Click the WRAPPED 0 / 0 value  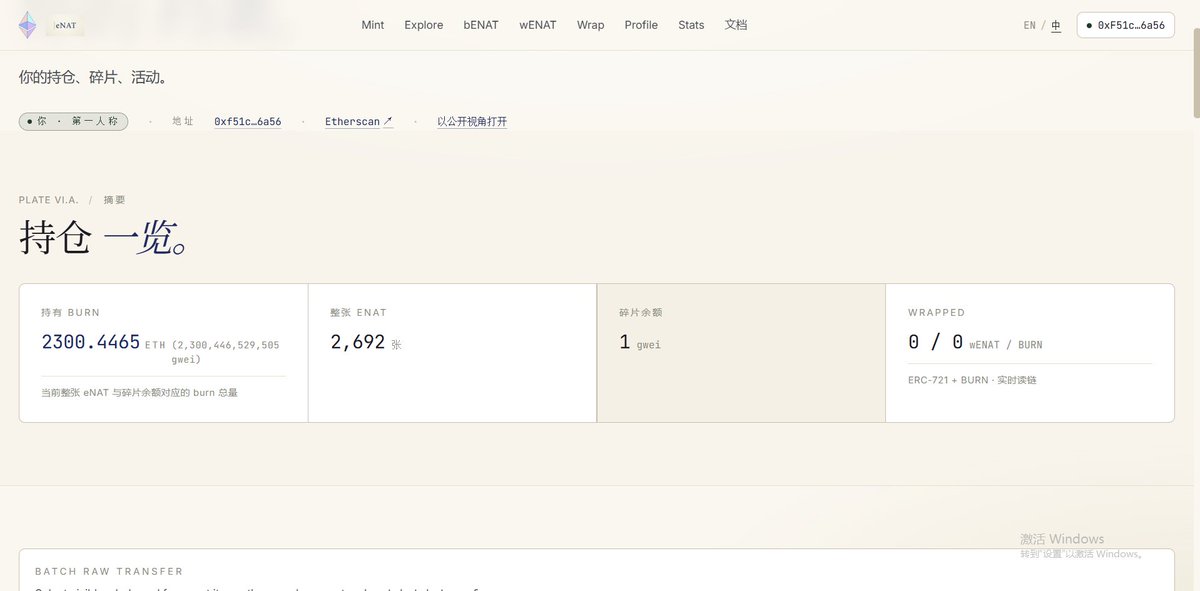click(936, 342)
